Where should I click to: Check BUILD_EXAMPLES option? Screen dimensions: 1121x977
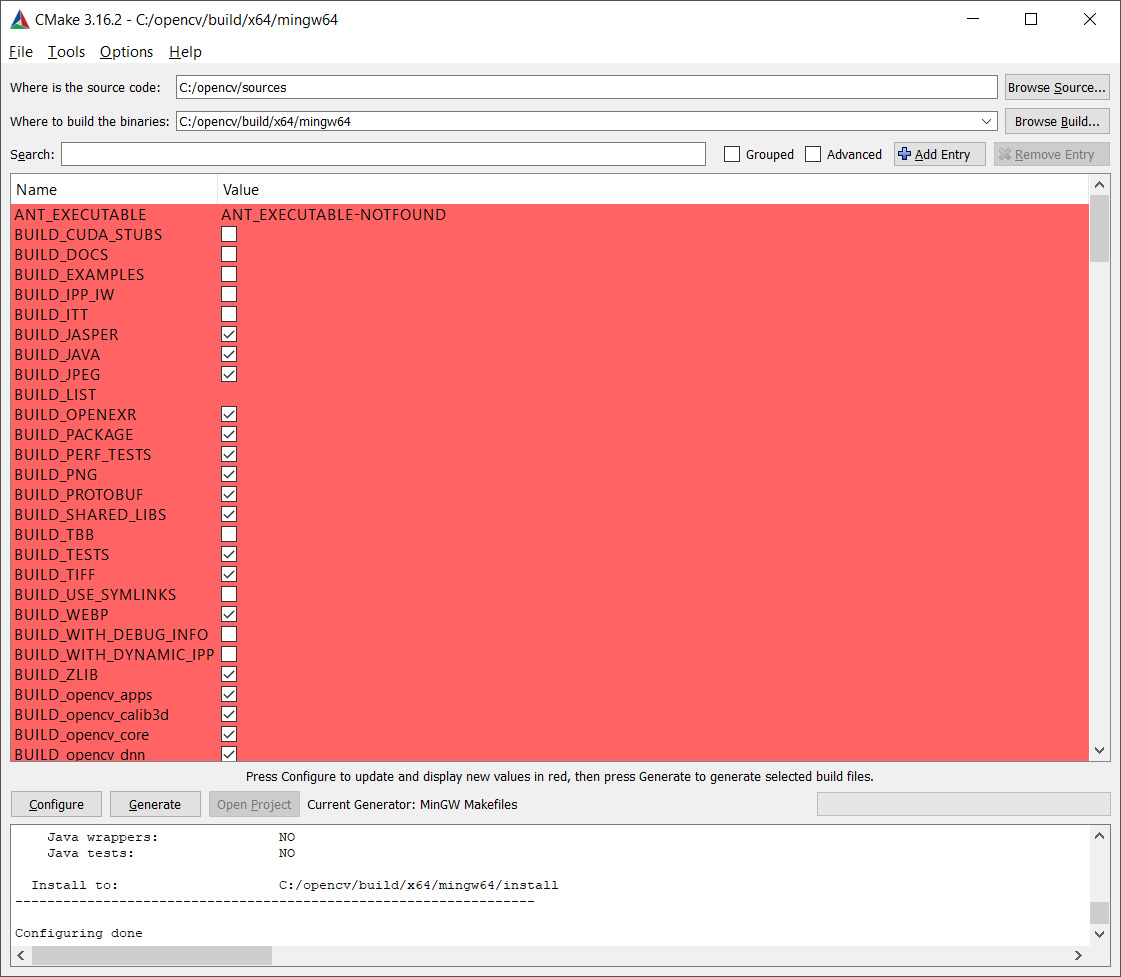(229, 274)
